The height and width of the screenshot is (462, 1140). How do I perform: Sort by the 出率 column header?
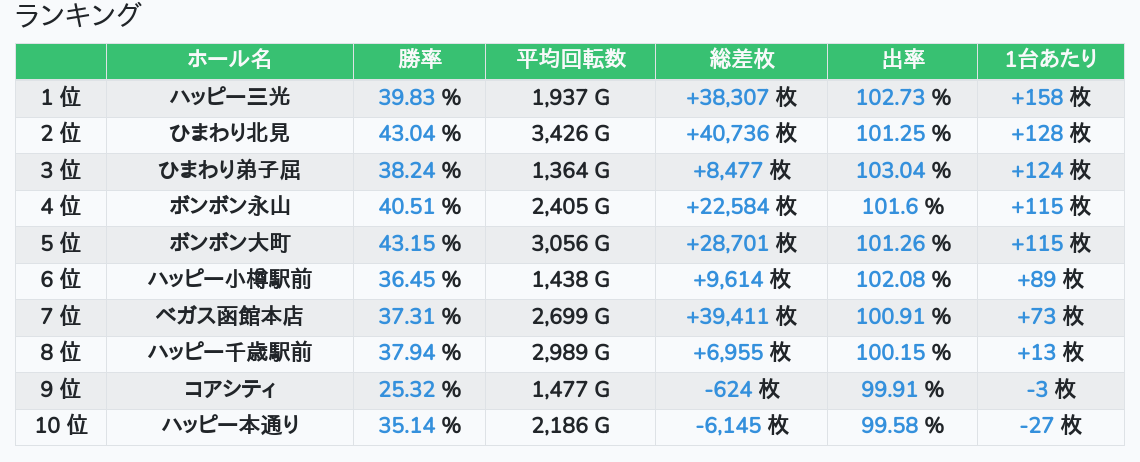tap(902, 60)
